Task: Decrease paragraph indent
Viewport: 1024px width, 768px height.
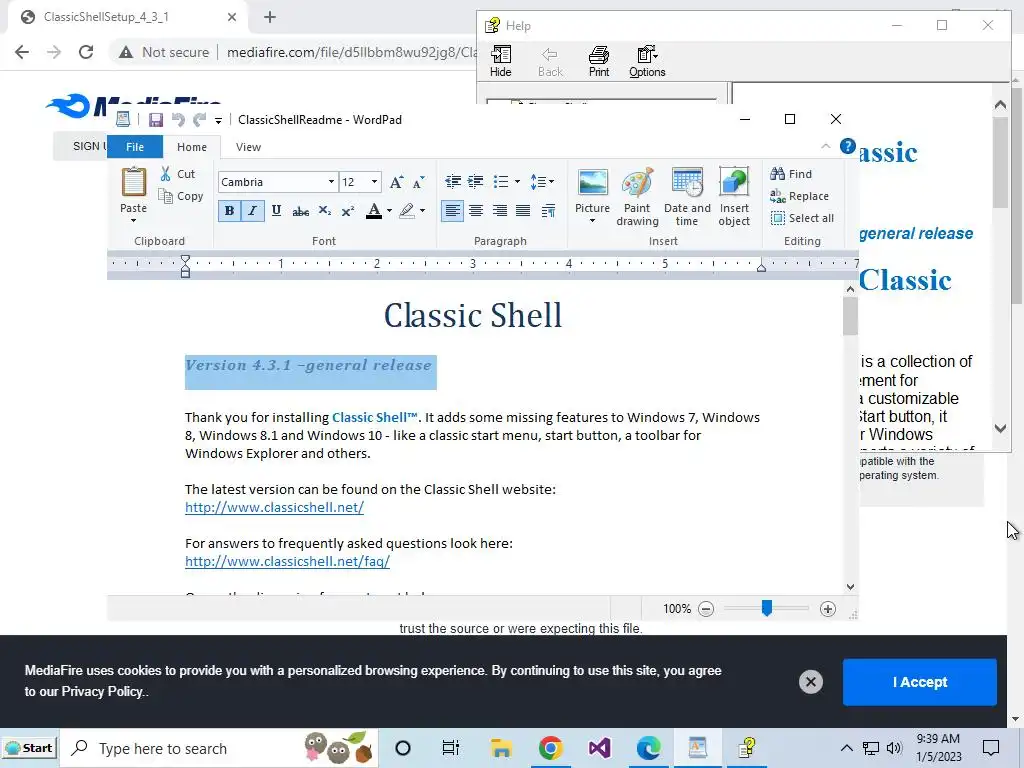Action: click(453, 182)
